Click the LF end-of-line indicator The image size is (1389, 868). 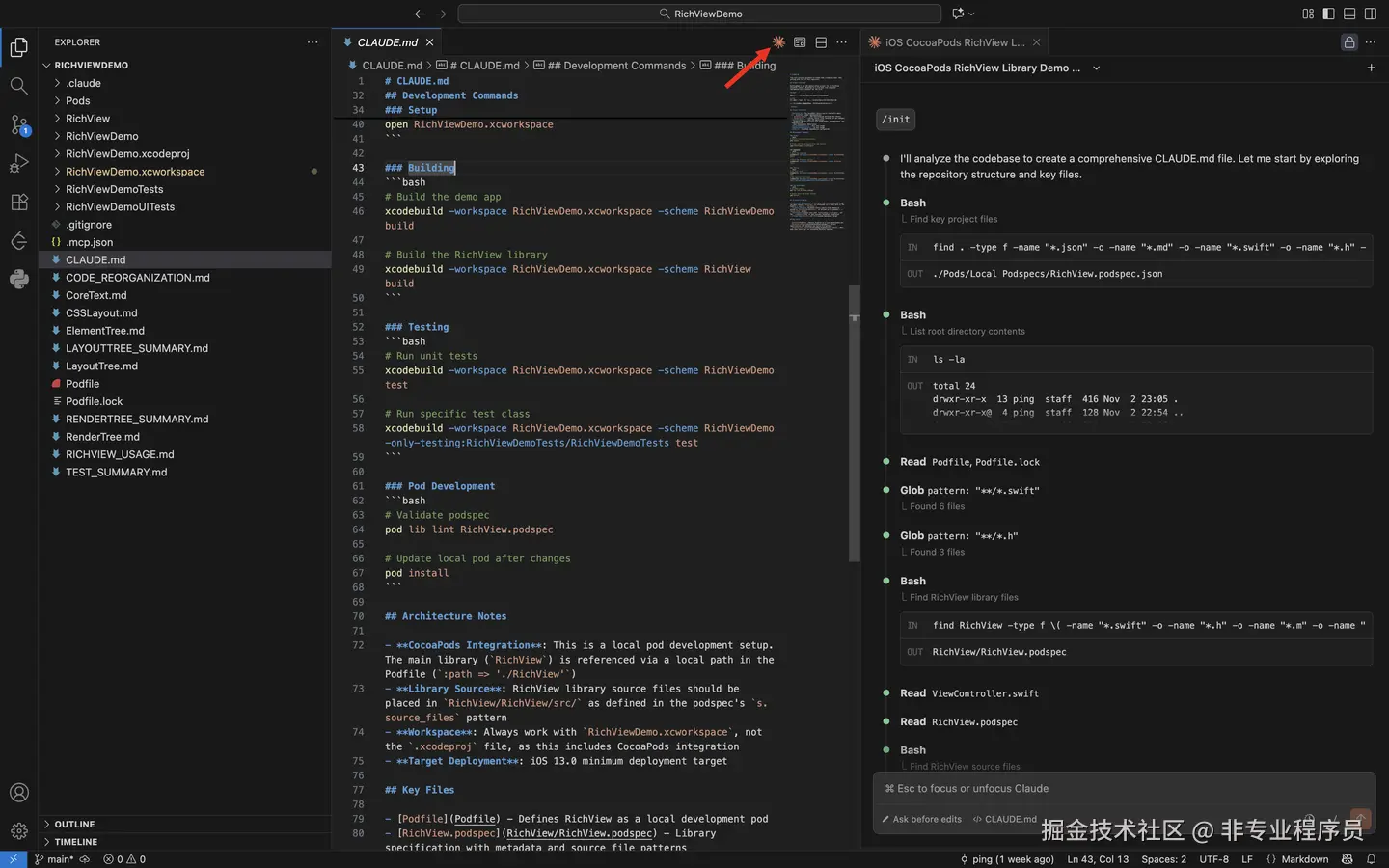1247,859
